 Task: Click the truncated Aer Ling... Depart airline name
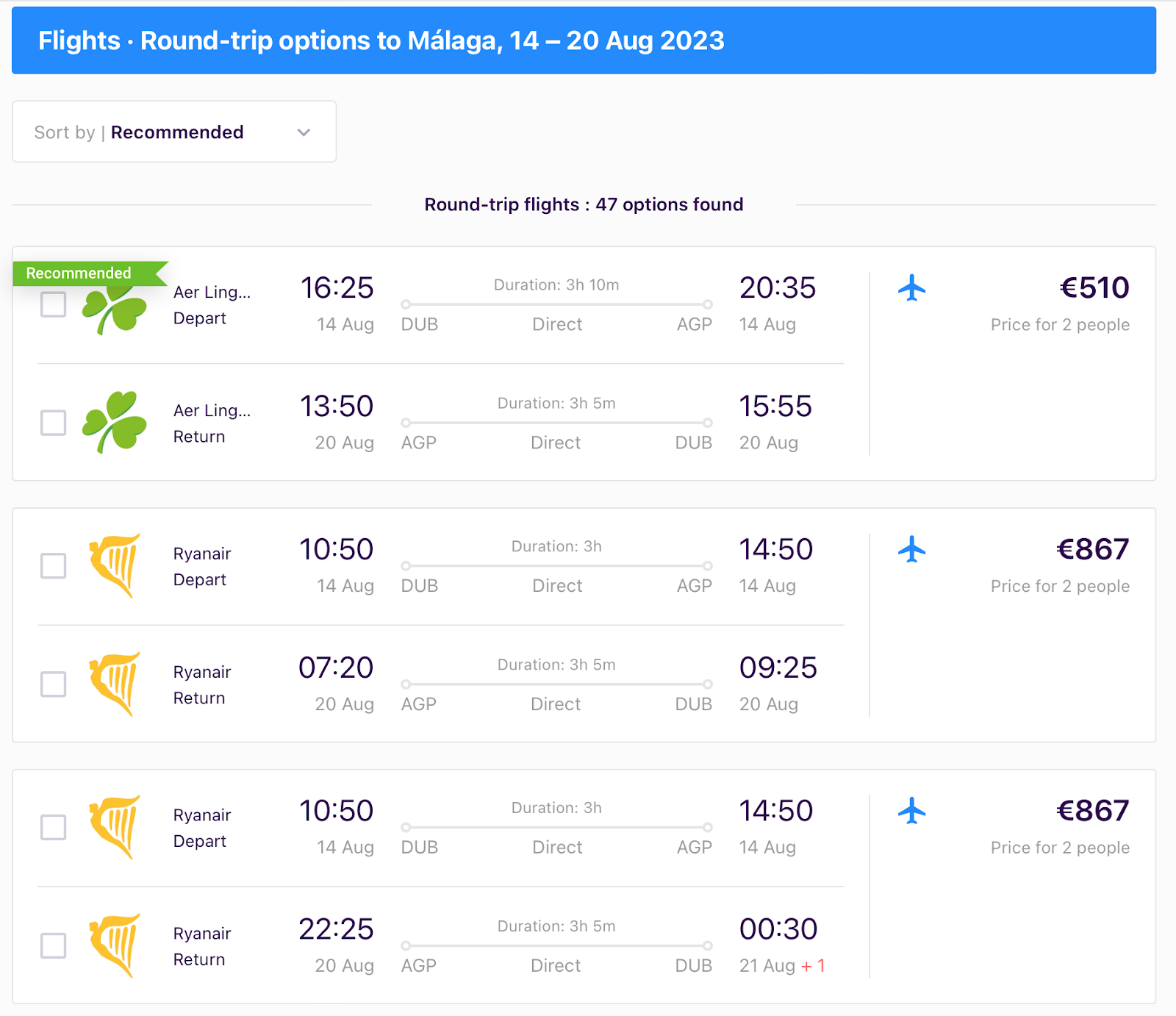(x=212, y=293)
